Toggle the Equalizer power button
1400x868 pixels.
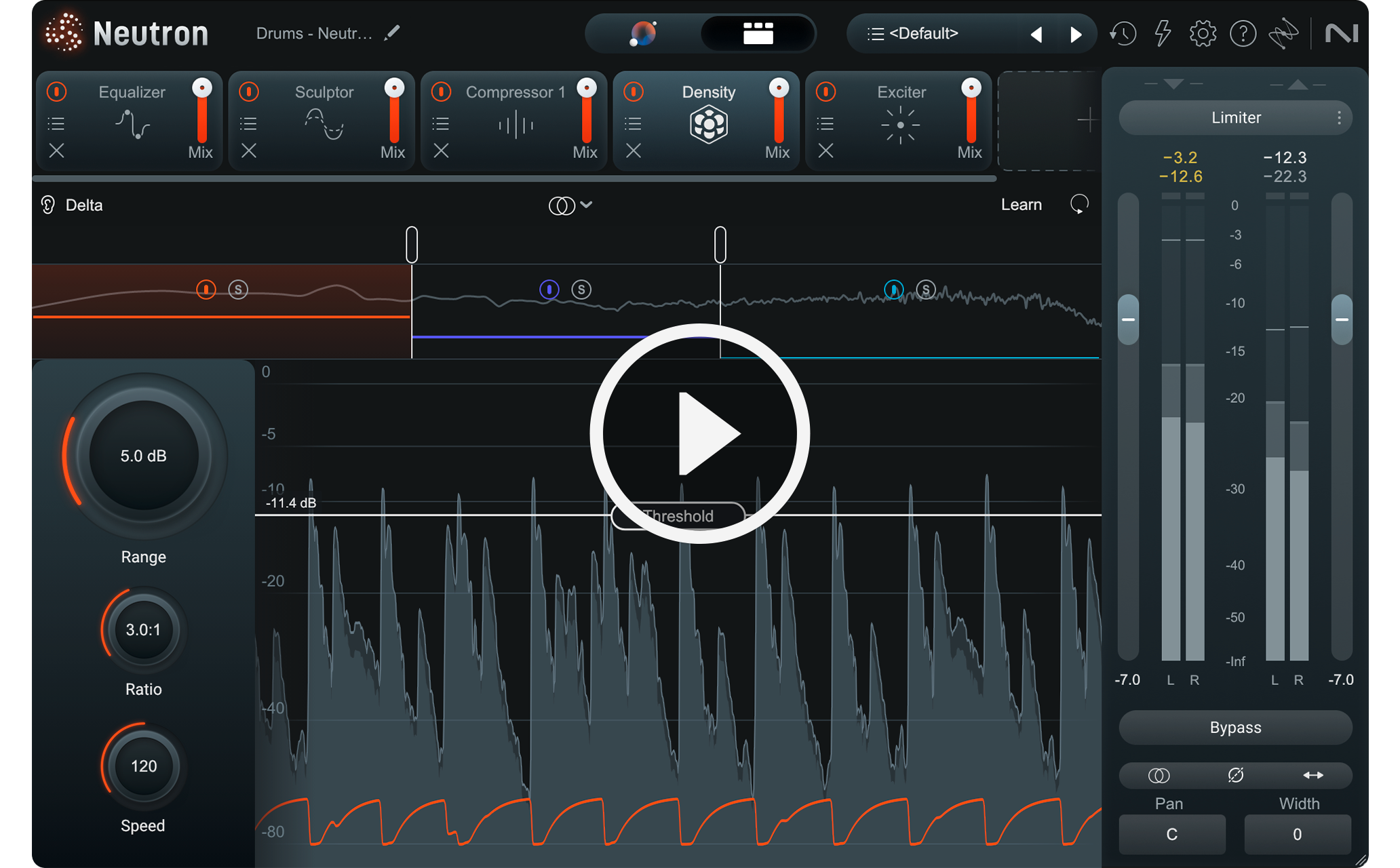(x=57, y=92)
